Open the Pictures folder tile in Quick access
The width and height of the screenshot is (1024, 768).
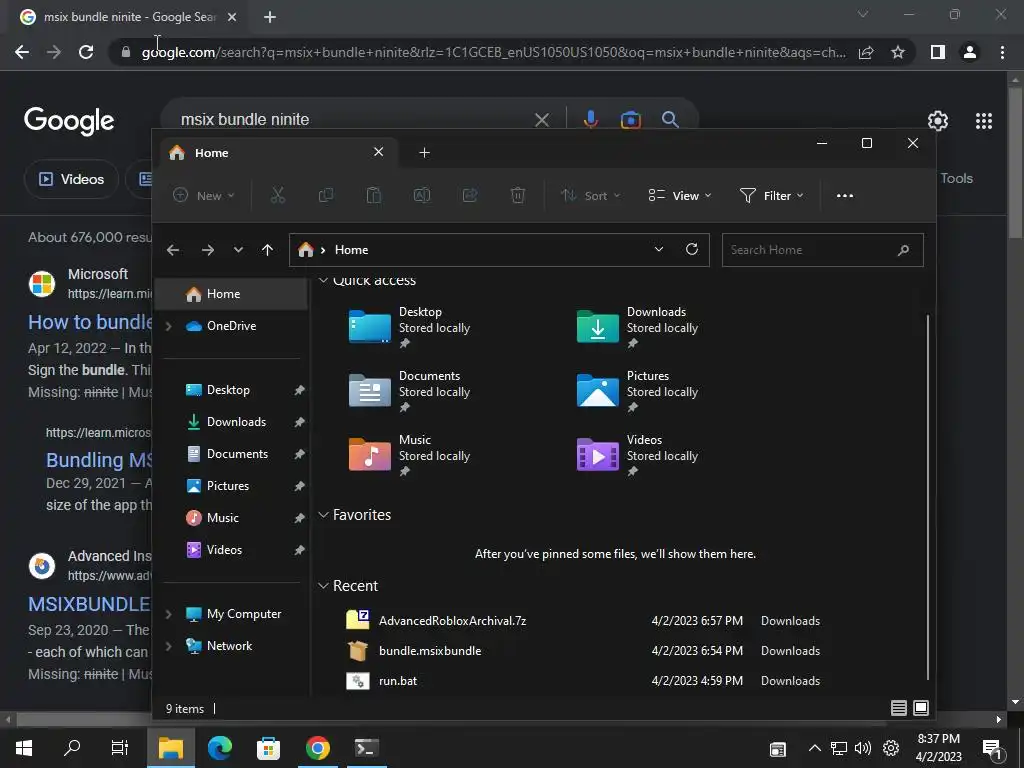pos(637,391)
